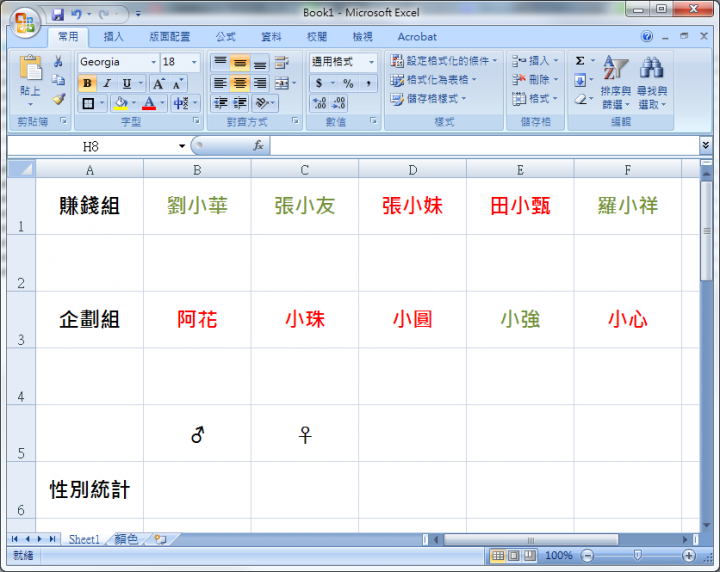
Task: Click Format cells button in ribbon
Action: pos(535,99)
